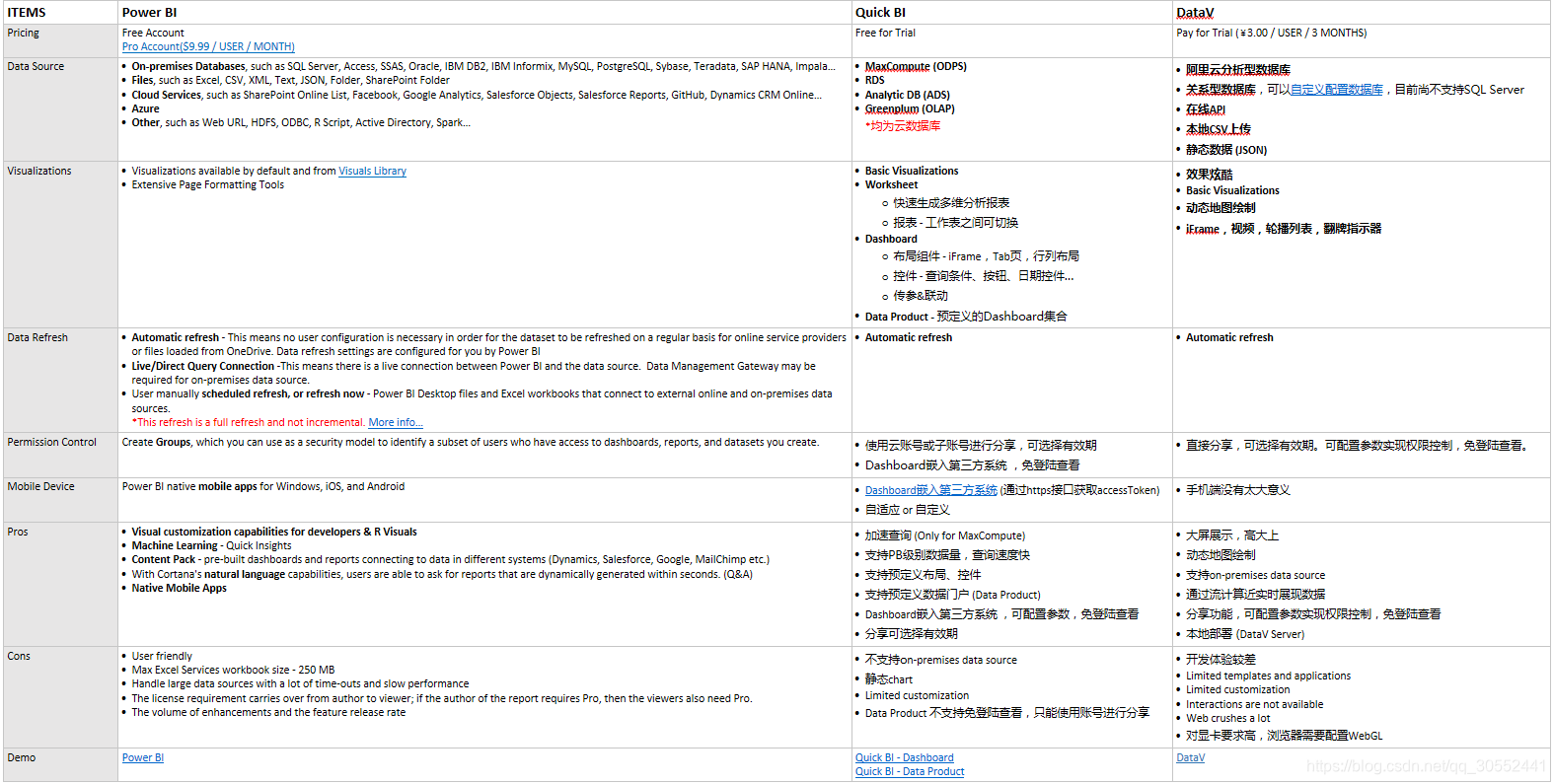1554x784 pixels.
Task: Click the 静态数据 (JSON) bullet
Action: (x=1226, y=150)
